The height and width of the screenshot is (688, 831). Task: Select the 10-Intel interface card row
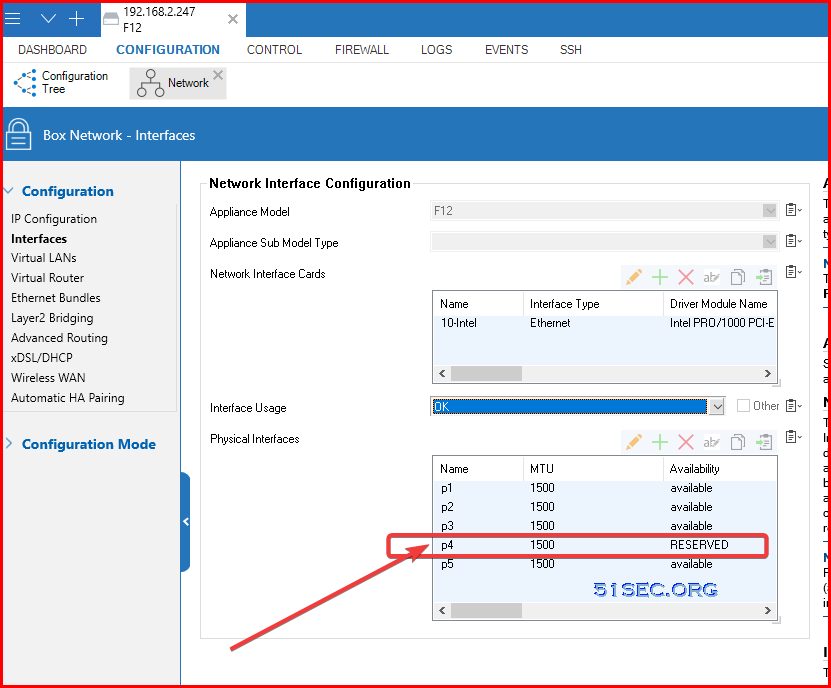pyautogui.click(x=605, y=323)
